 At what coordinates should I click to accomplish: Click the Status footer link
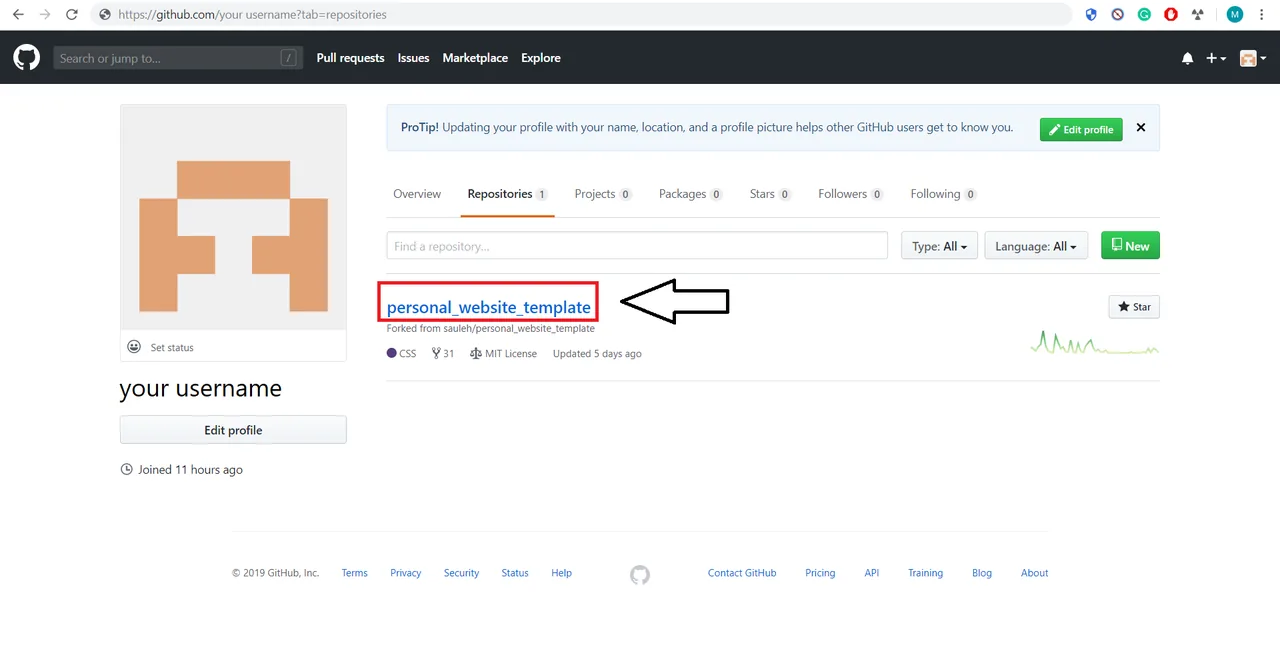coord(515,573)
